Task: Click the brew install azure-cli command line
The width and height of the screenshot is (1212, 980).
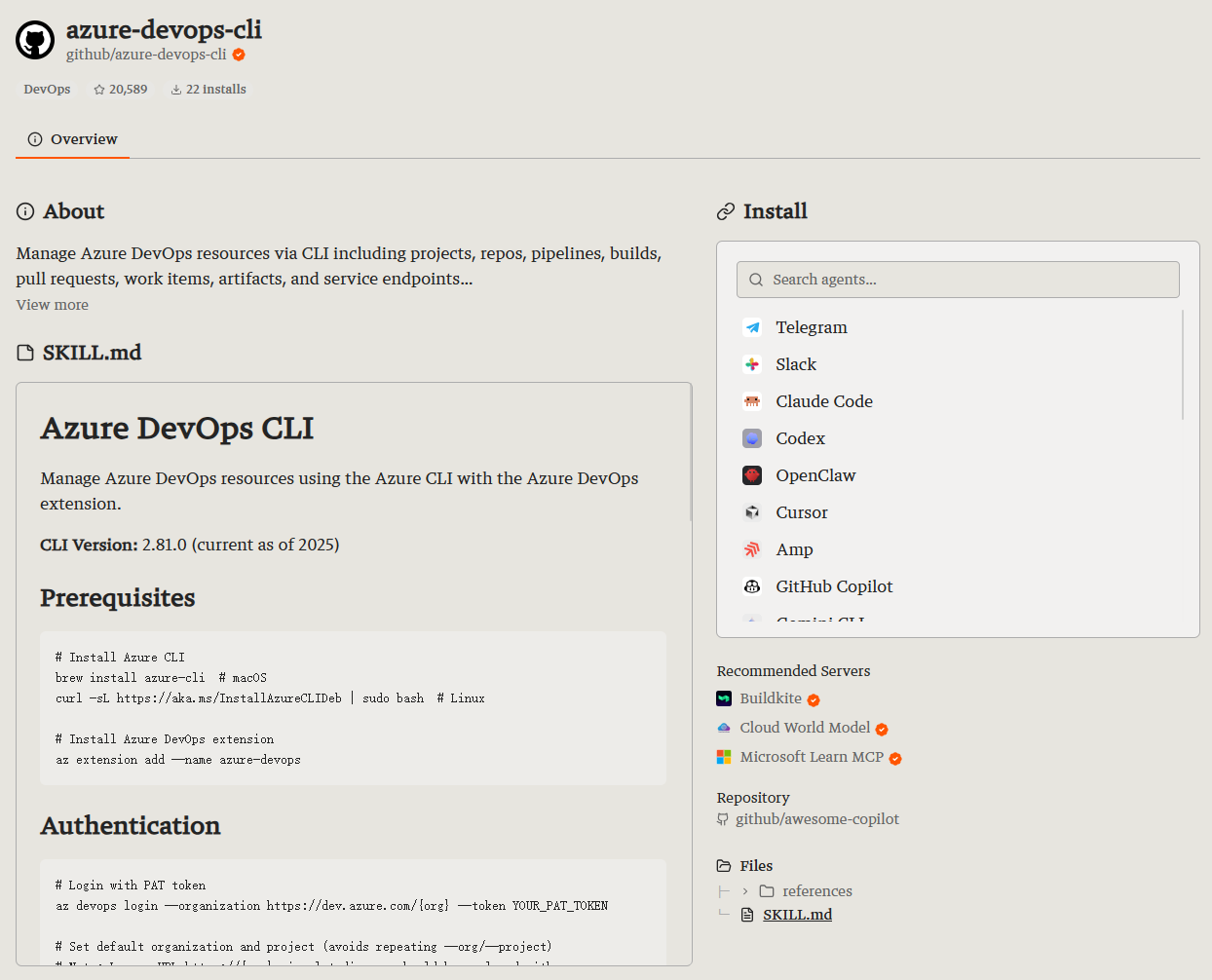Action: tap(161, 678)
